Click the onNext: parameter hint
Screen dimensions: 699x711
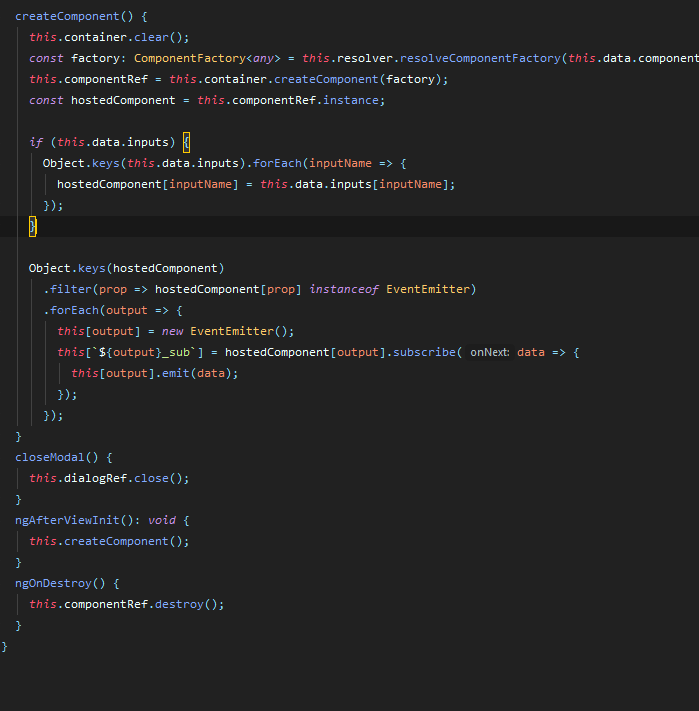tap(490, 352)
